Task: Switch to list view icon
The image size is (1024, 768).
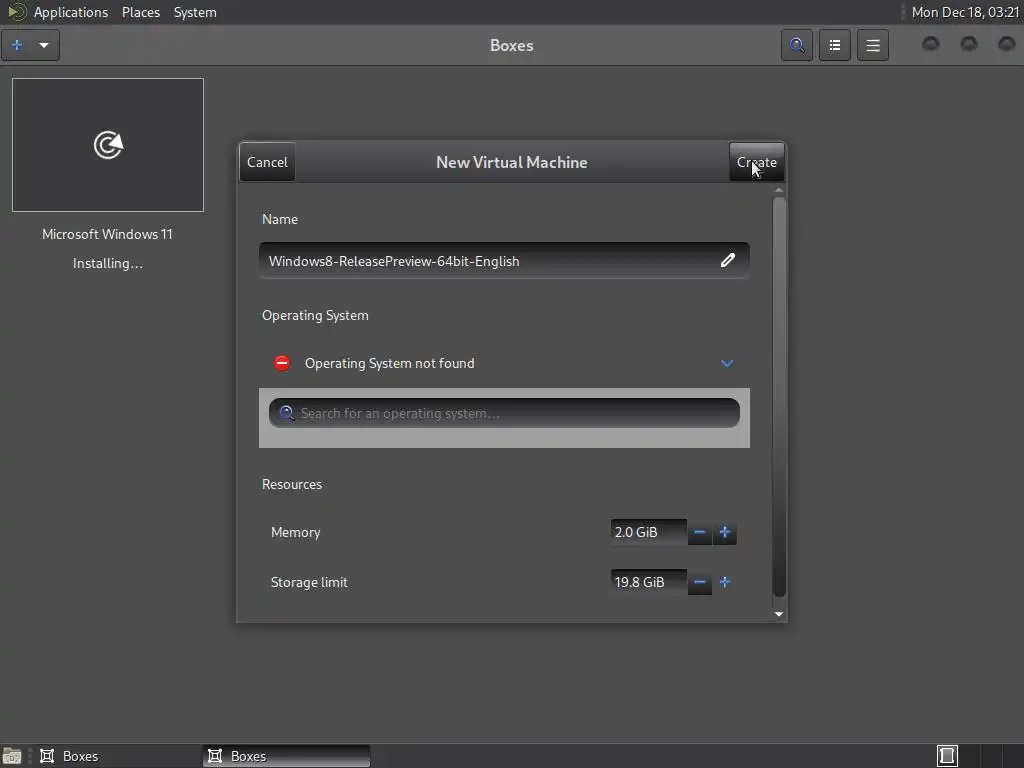Action: coord(835,45)
